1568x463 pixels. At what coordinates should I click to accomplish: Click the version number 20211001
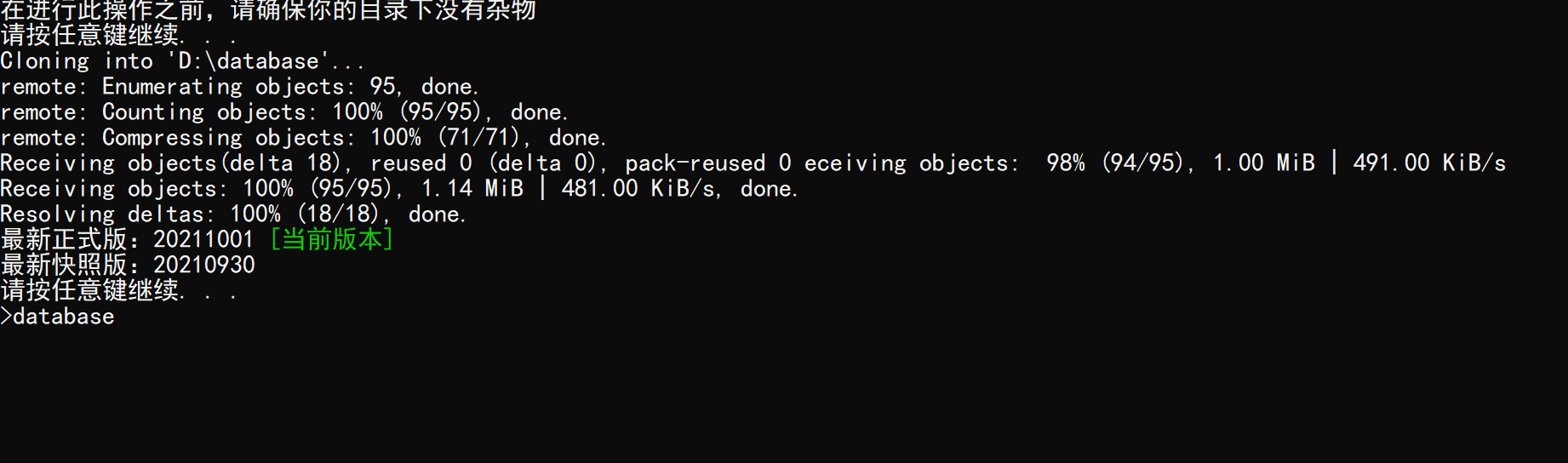[x=203, y=239]
